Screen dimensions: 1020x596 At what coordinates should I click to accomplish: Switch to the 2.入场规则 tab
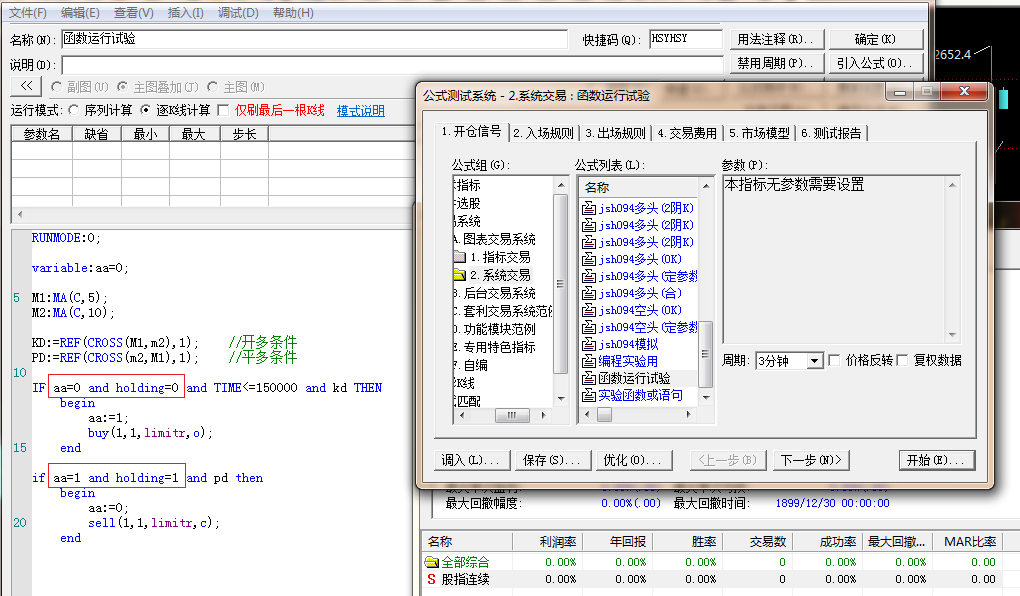(x=543, y=133)
